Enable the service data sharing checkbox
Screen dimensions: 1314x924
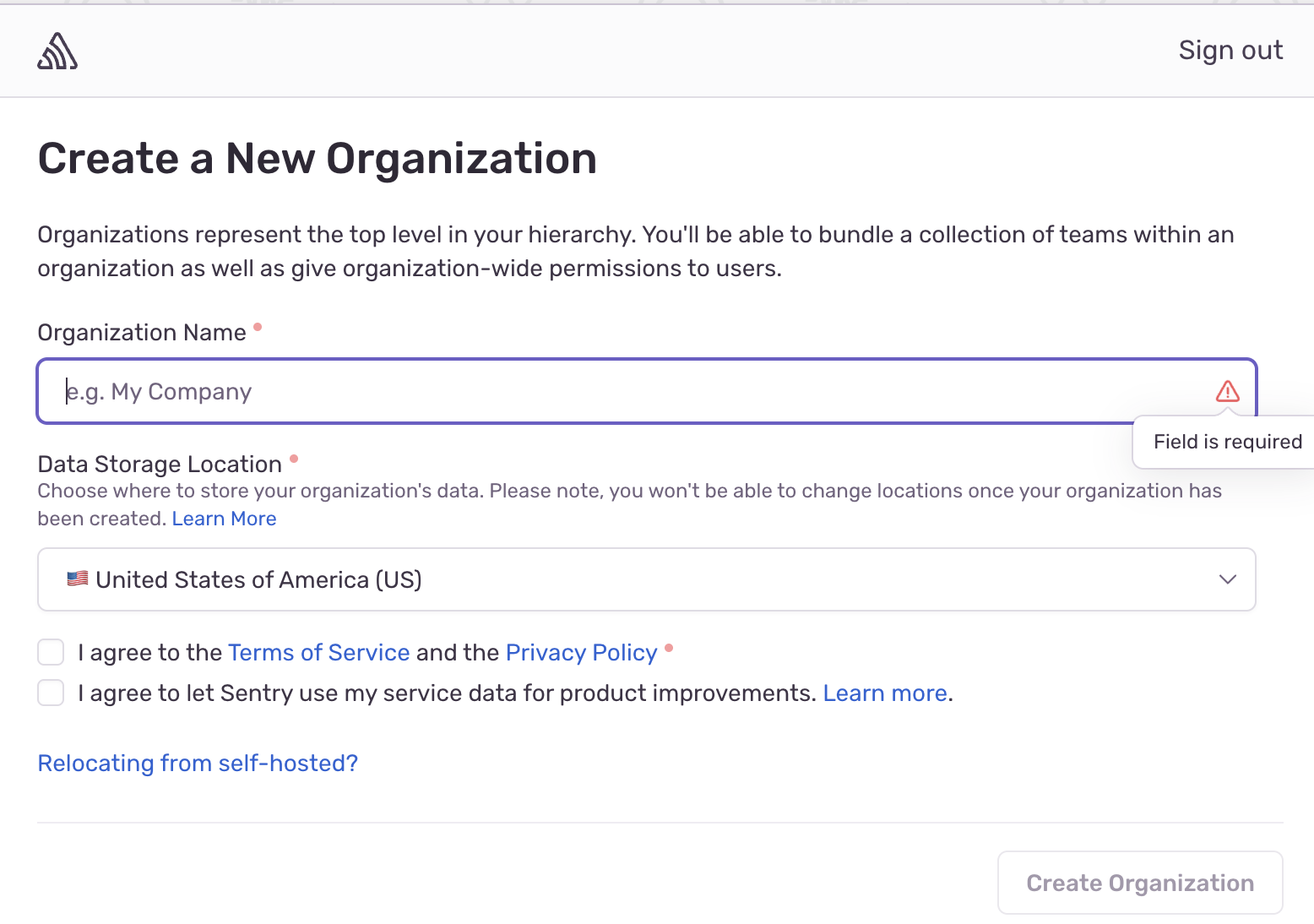pyautogui.click(x=51, y=693)
